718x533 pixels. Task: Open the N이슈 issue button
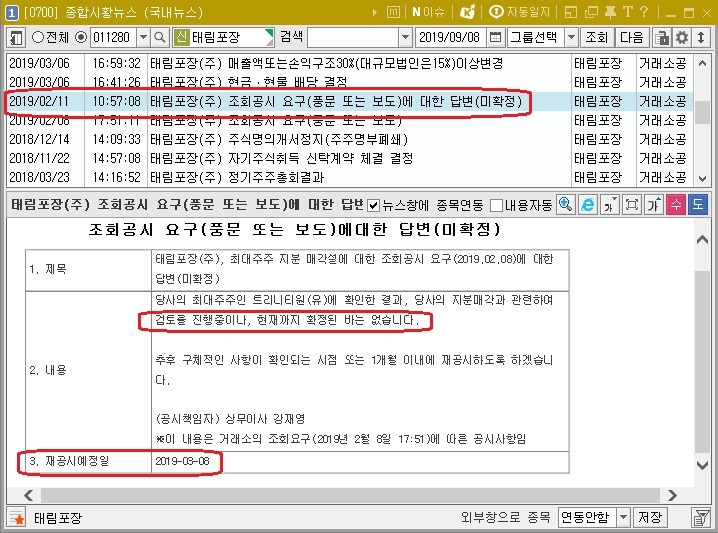pos(428,12)
